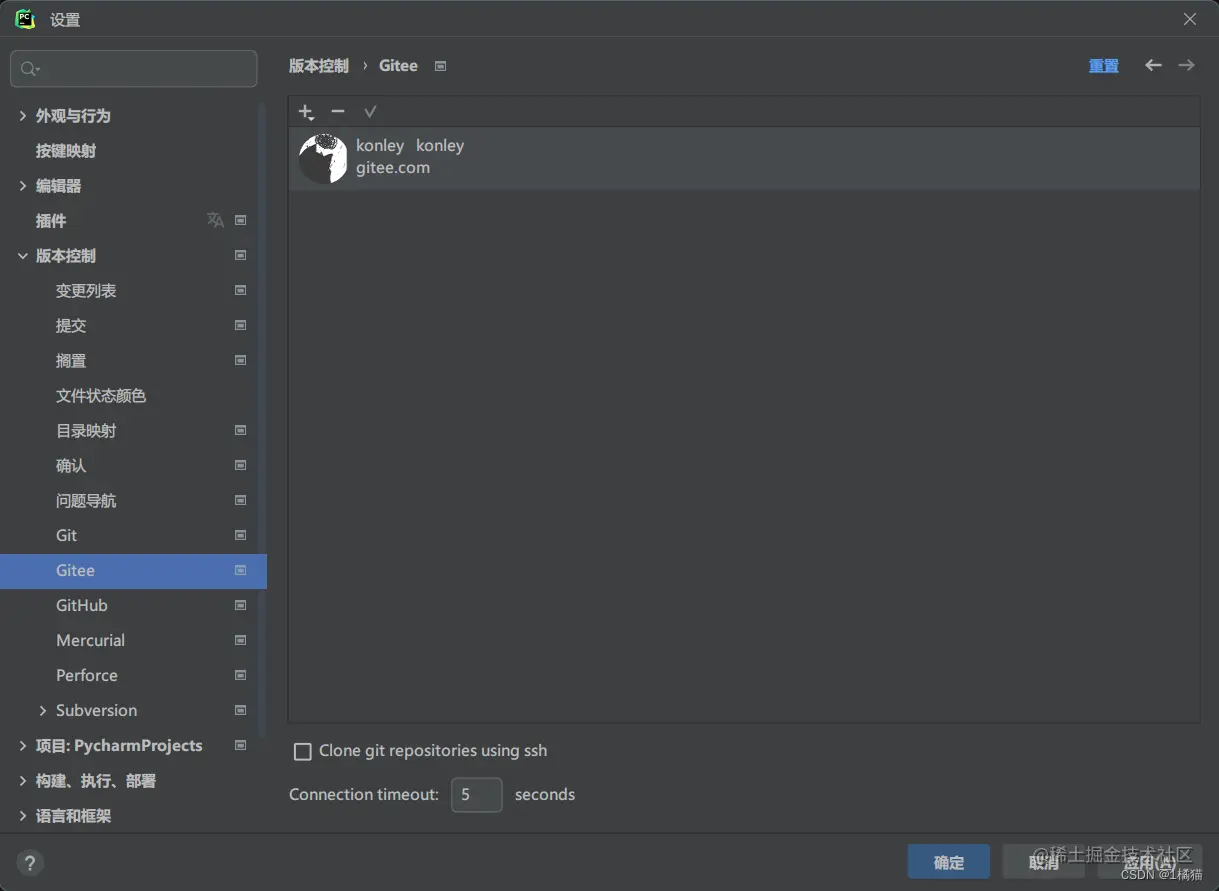The height and width of the screenshot is (891, 1219).
Task: Open 搁置 settings page
Action: (x=71, y=361)
